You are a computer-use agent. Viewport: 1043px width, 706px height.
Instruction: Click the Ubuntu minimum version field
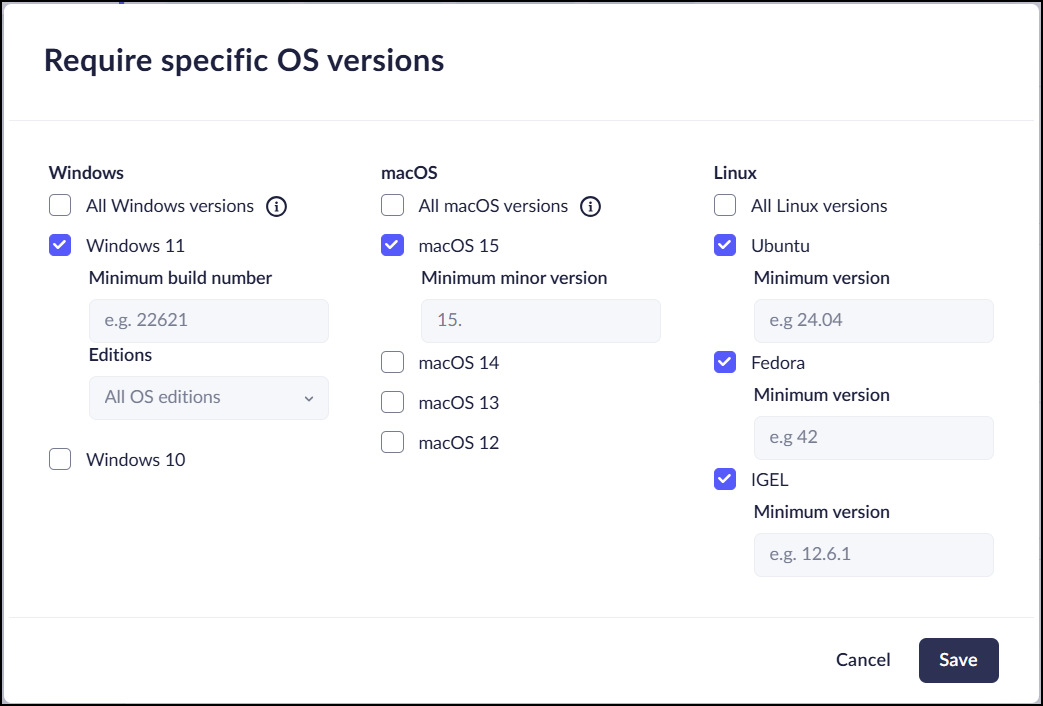[873, 321]
